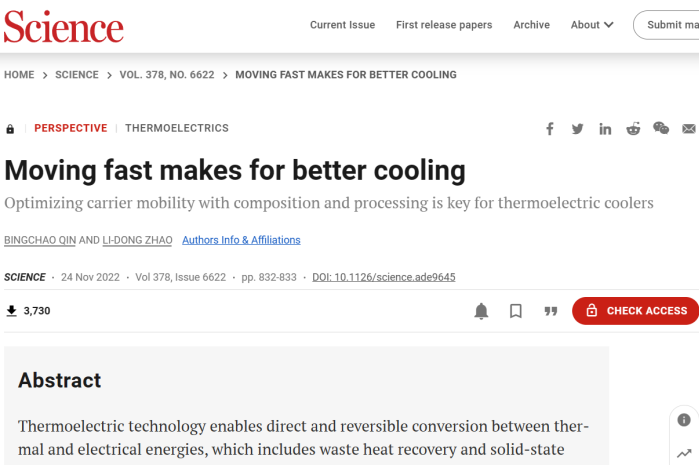Go to First release papers
This screenshot has height=465, width=699.
(x=445, y=25)
